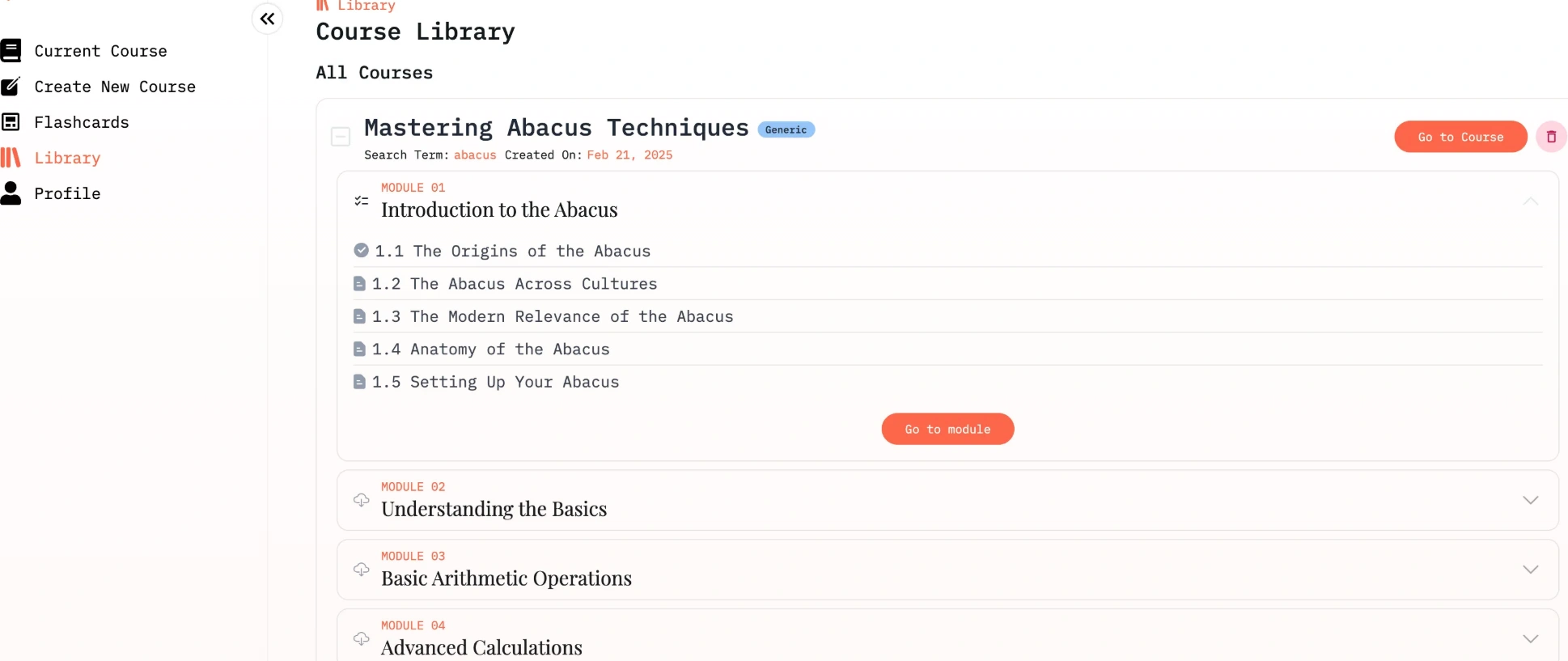Click the cloud download icon for Module 02

point(362,500)
